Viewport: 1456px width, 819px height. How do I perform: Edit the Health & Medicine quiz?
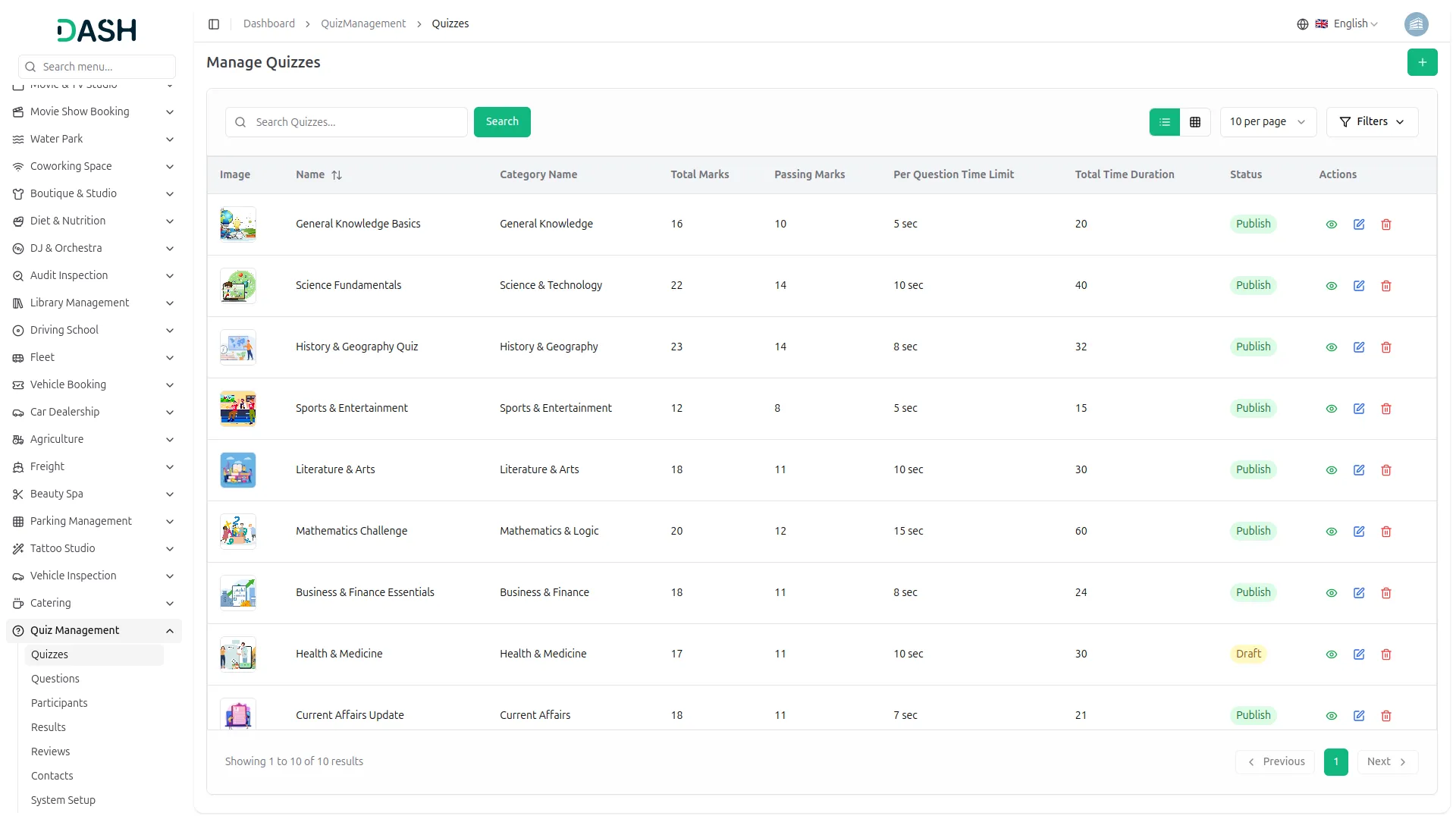(1359, 654)
